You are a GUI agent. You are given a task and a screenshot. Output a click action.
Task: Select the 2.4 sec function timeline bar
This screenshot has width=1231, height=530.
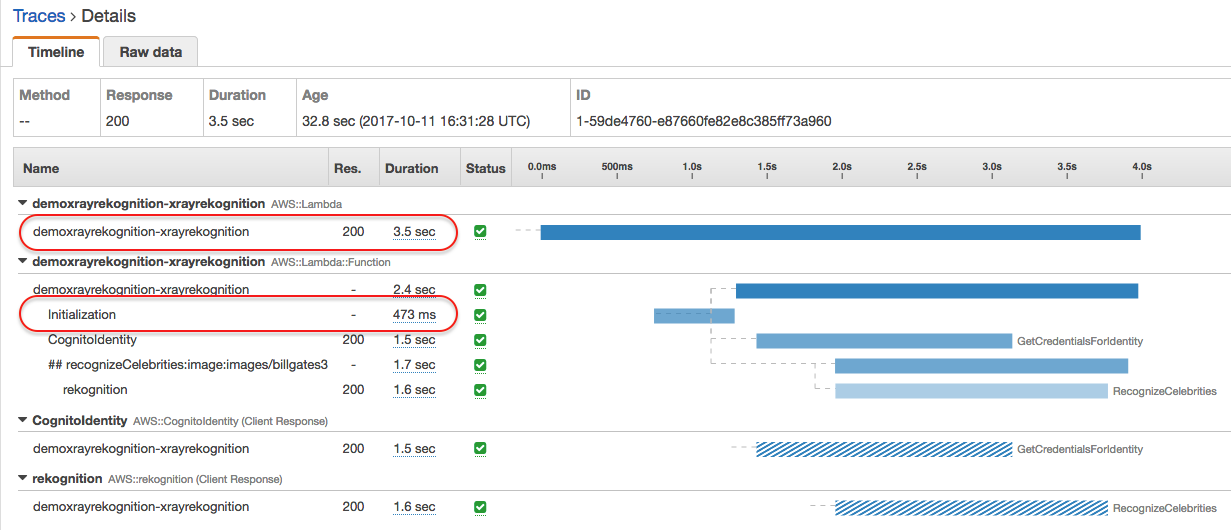coord(937,291)
